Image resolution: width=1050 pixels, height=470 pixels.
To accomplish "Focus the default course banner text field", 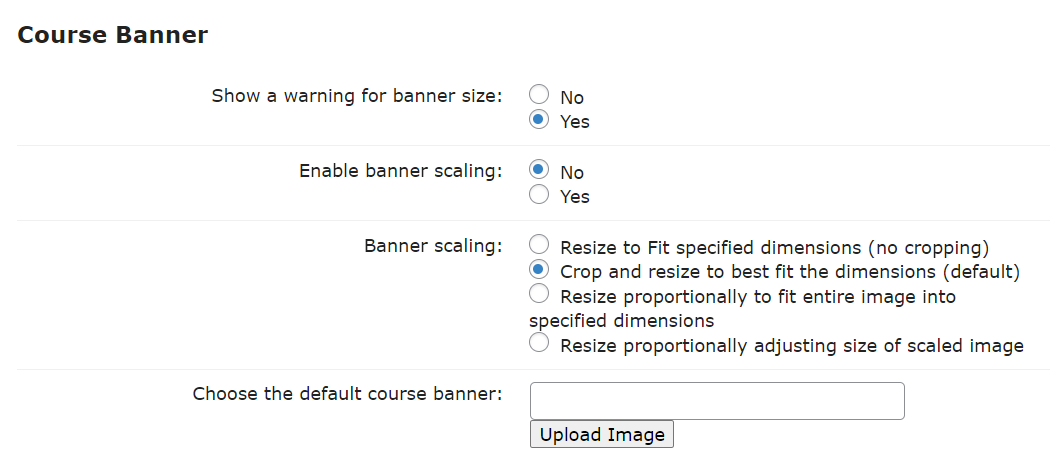I will [x=717, y=400].
